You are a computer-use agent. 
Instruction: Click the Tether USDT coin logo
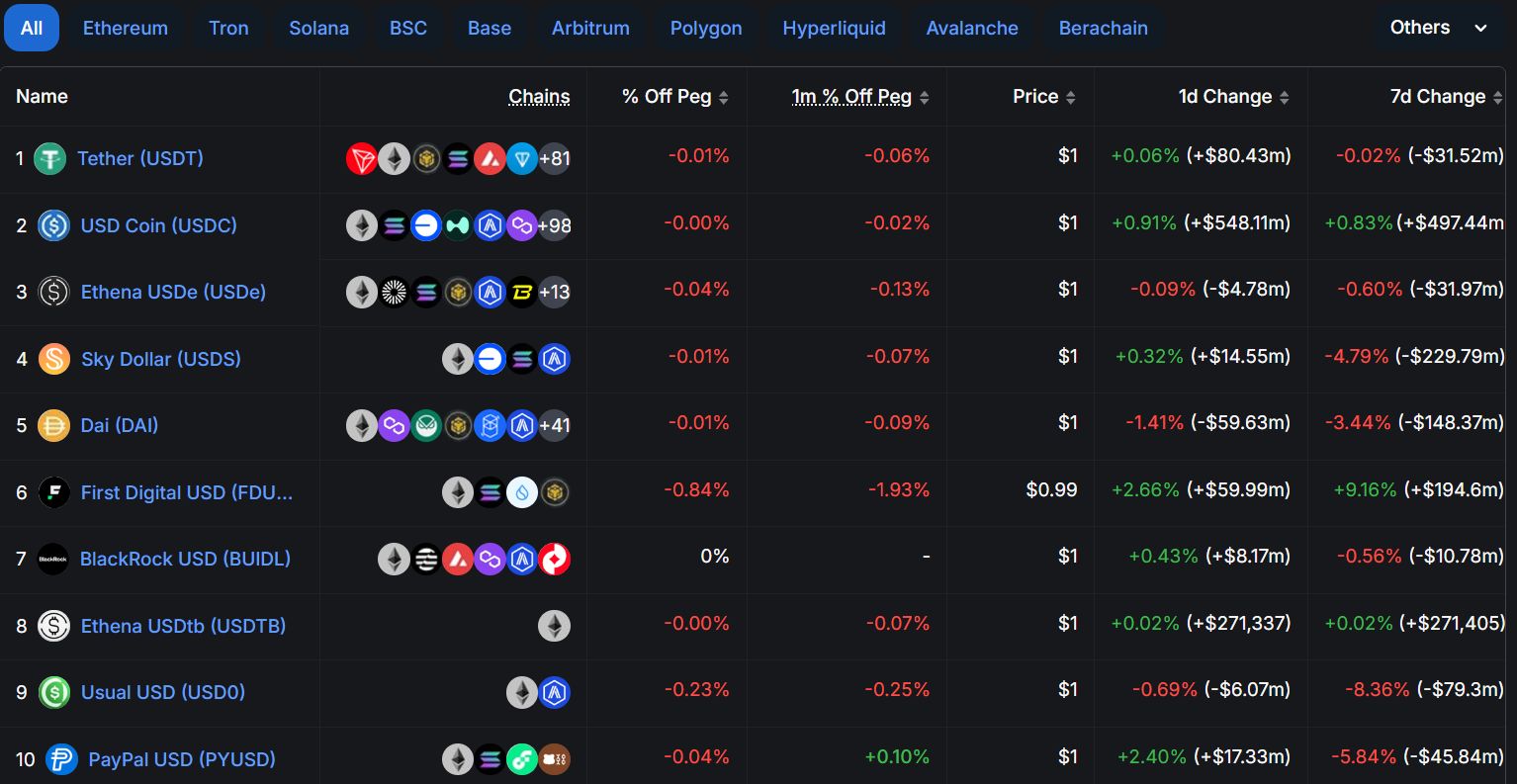point(49,158)
